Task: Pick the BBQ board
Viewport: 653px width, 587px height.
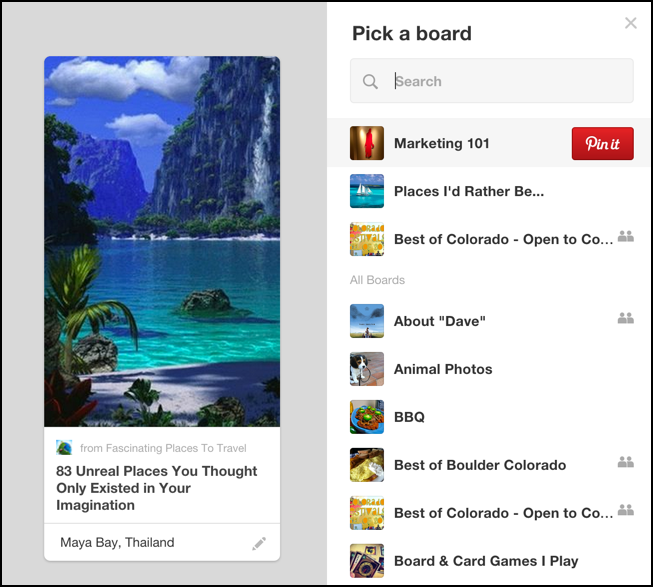Action: 488,417
